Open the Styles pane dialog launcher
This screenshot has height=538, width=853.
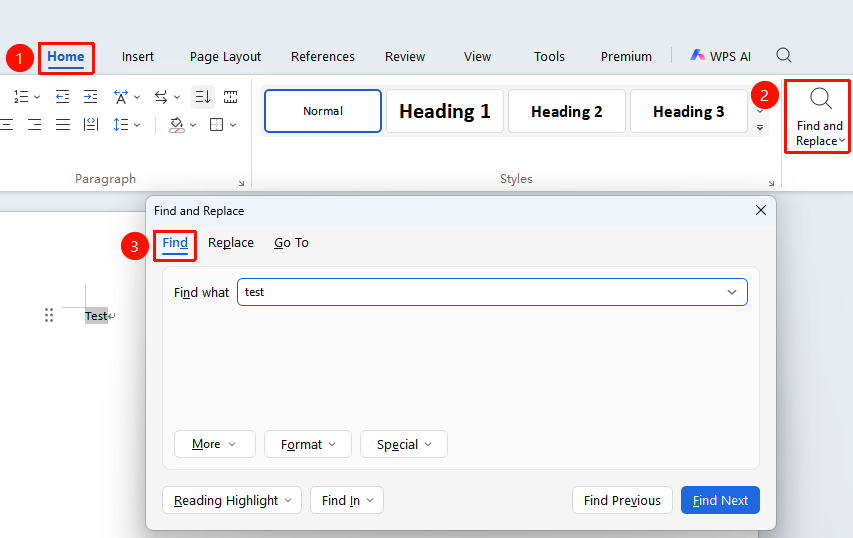[771, 183]
